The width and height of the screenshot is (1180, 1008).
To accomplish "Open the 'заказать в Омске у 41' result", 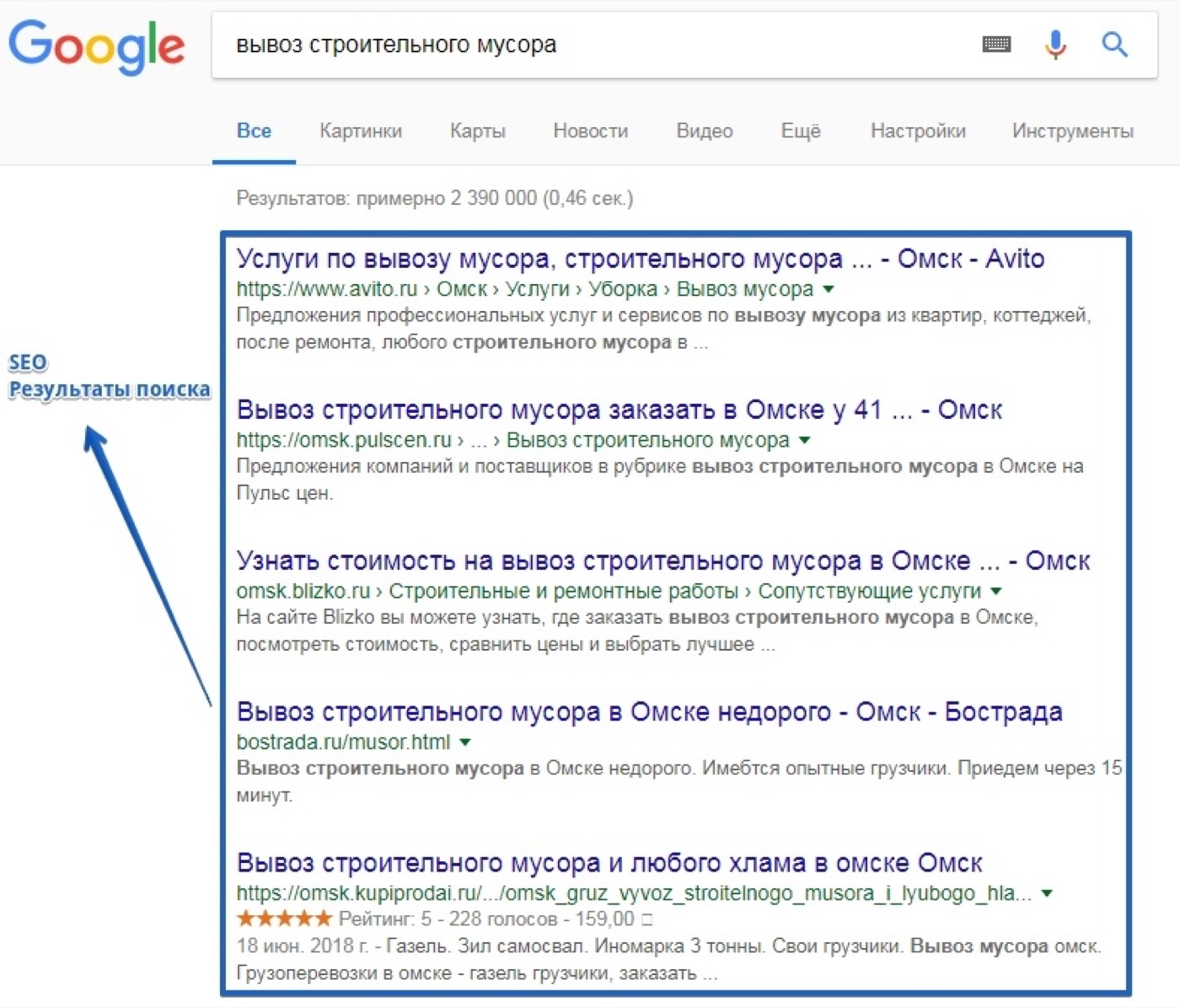I will (619, 410).
